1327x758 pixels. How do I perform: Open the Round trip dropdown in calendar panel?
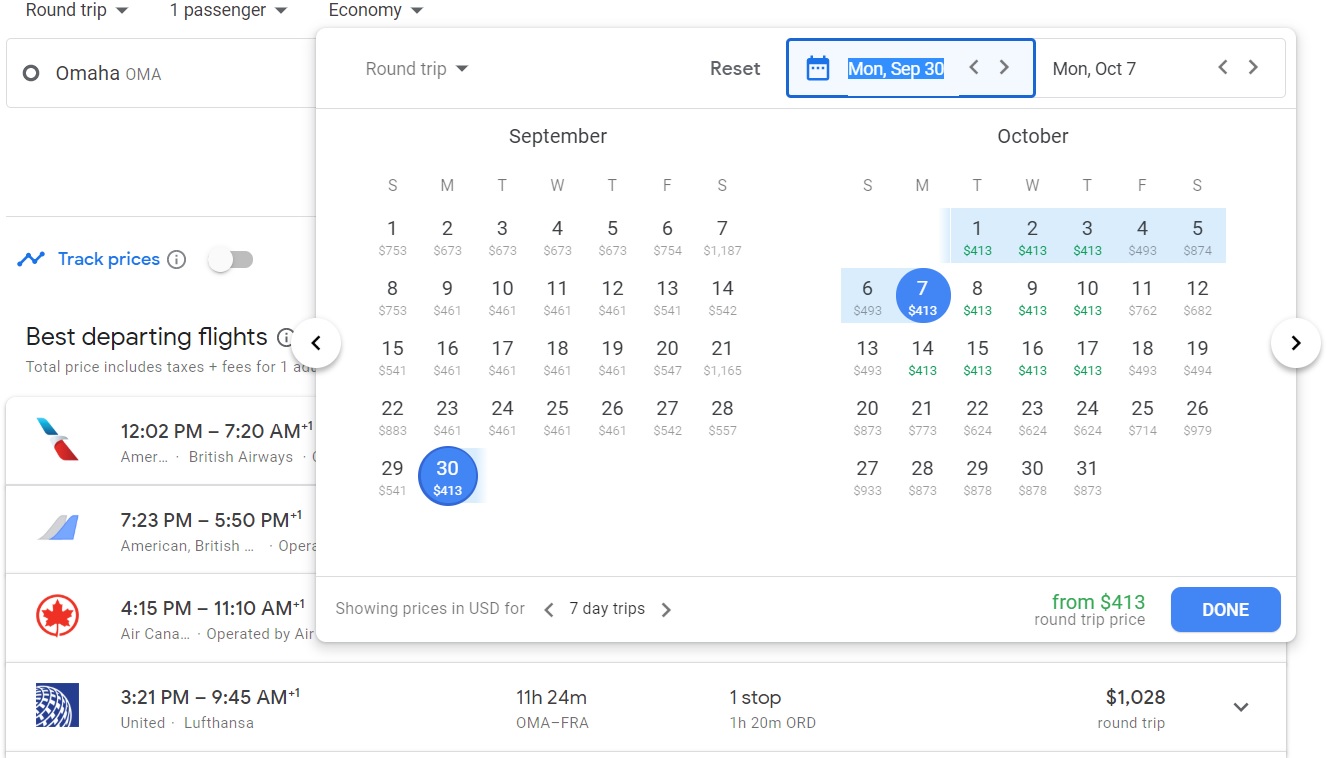(x=417, y=69)
